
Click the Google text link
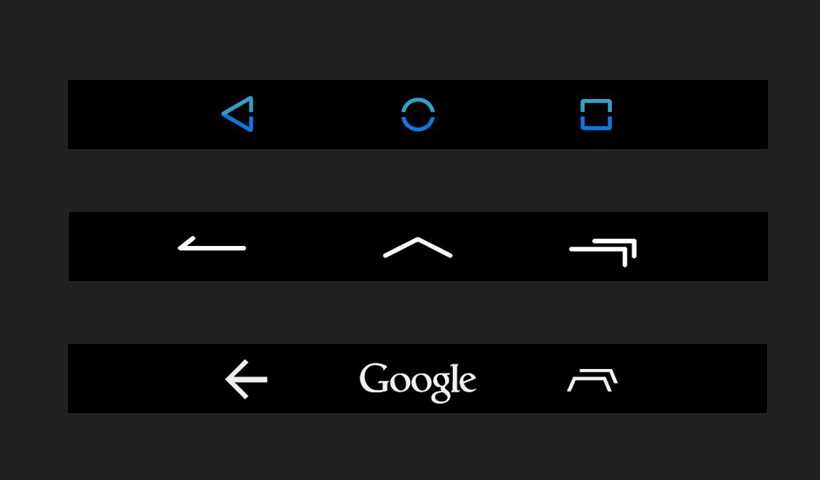click(418, 382)
